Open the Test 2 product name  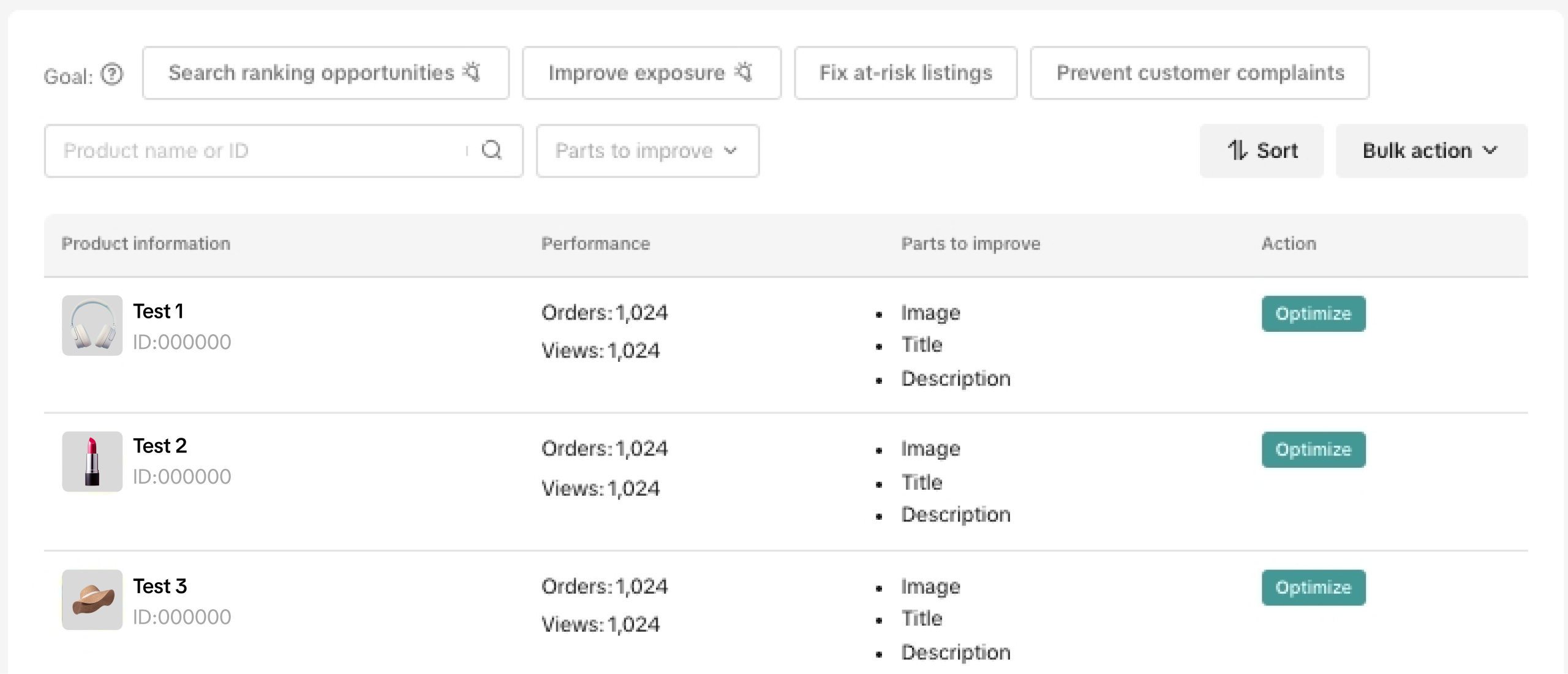coord(160,446)
